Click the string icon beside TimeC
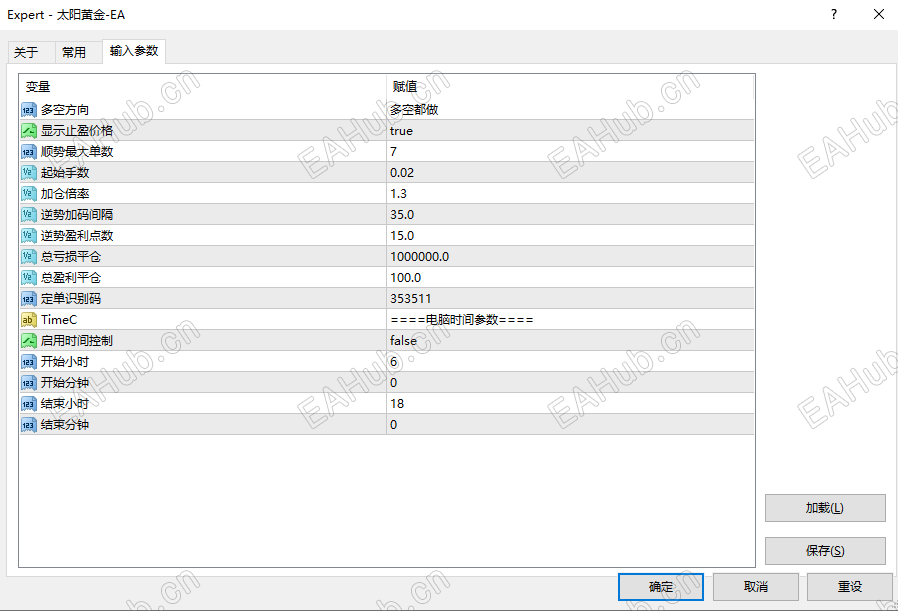The width and height of the screenshot is (898, 611). (29, 320)
